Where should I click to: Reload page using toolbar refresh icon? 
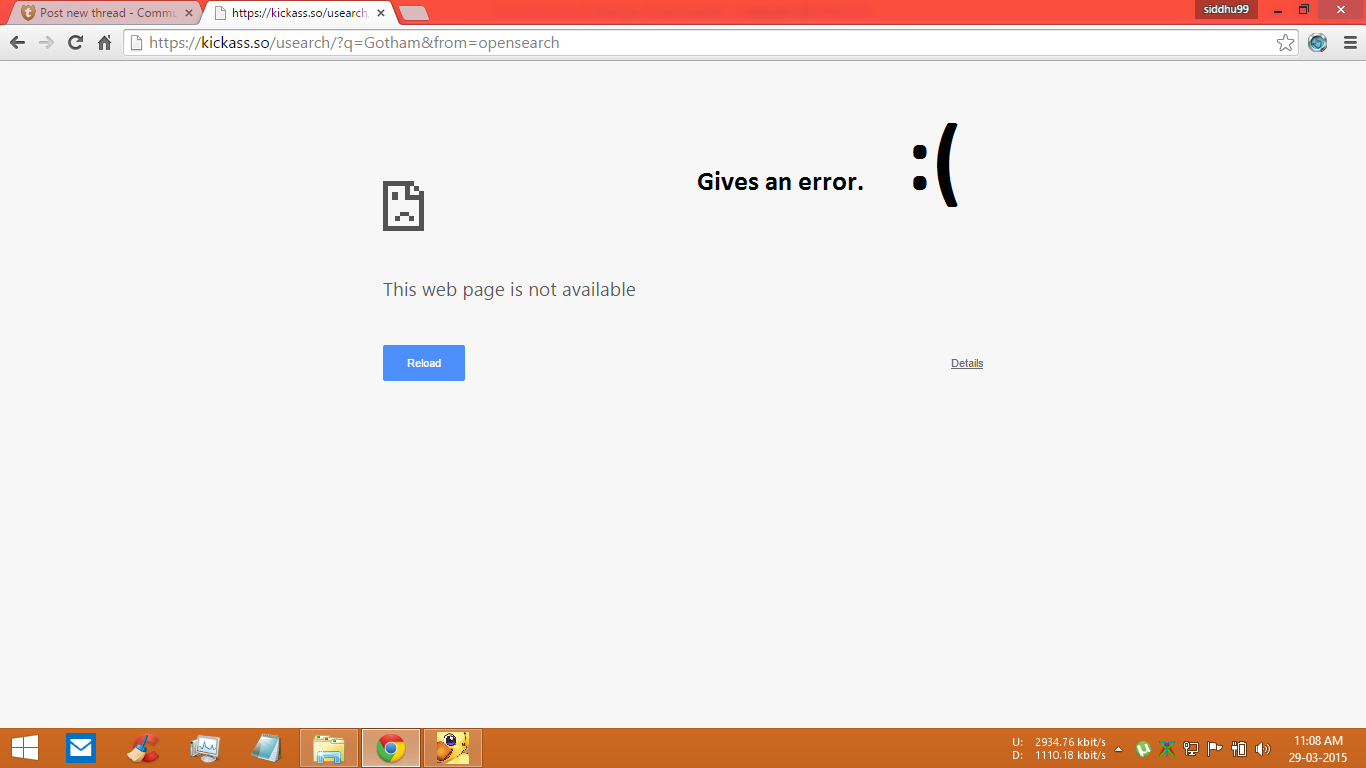(75, 43)
